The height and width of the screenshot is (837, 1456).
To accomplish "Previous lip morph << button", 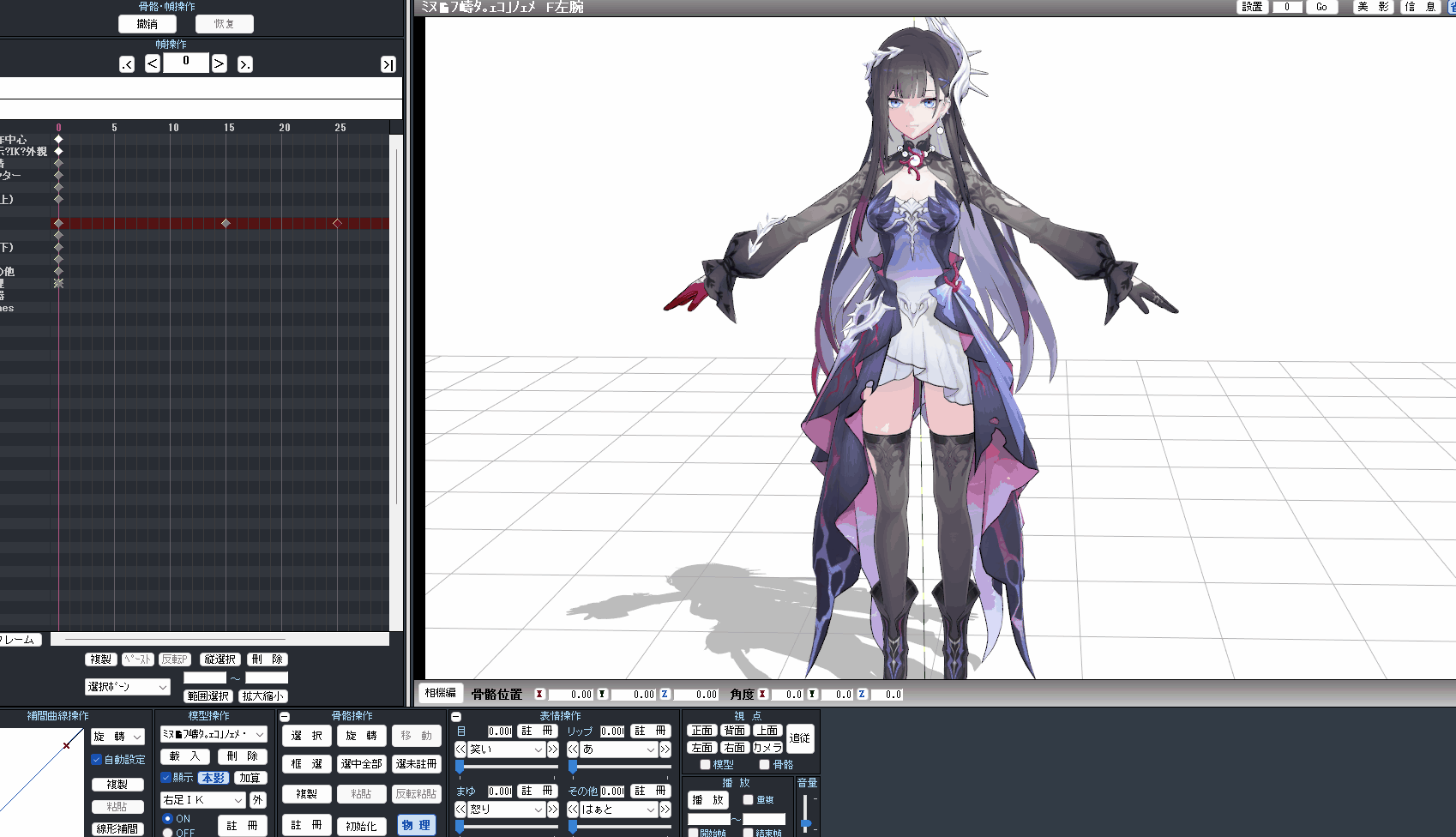I will click(x=573, y=750).
